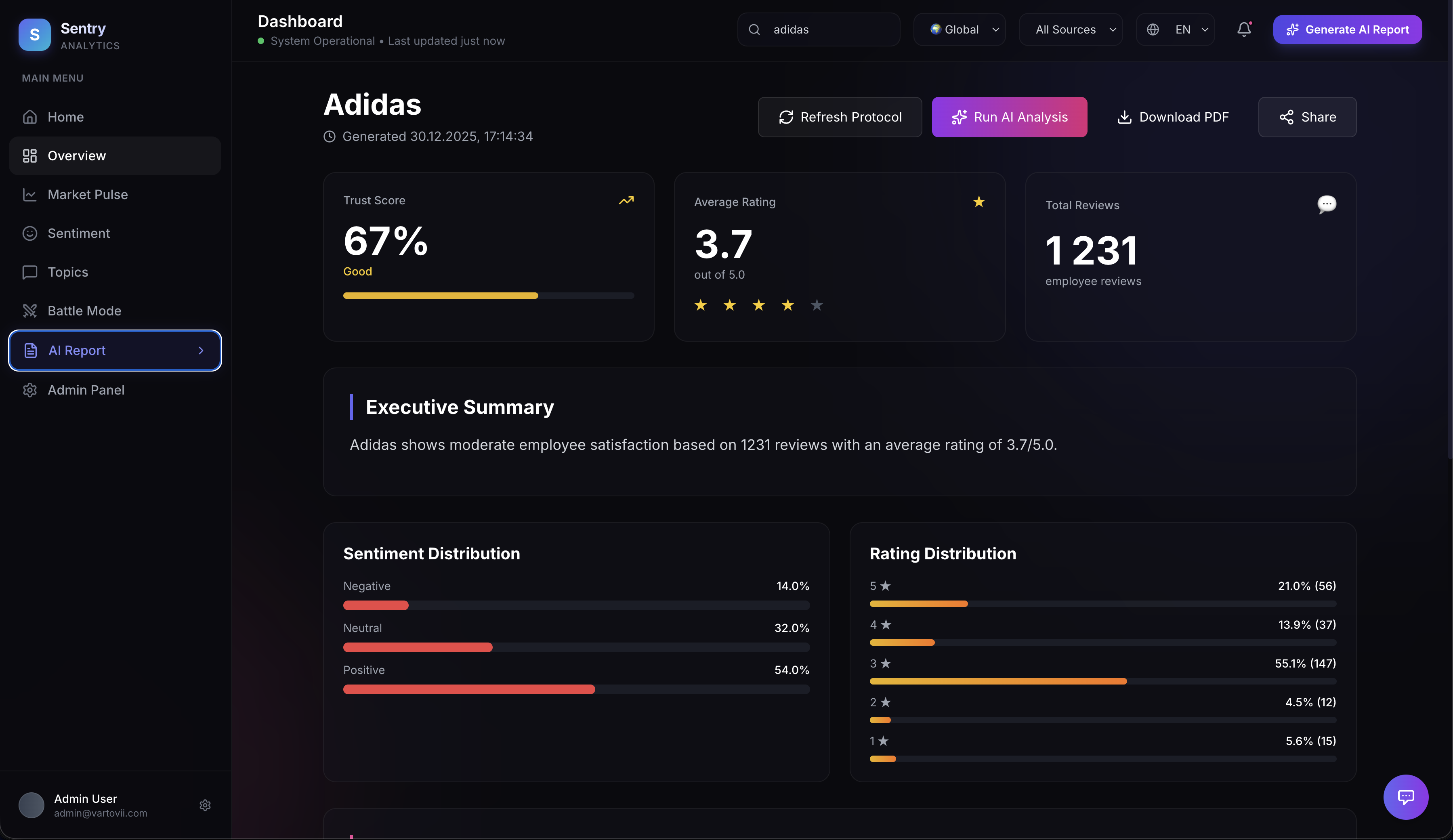
Task: Click the adidas search field
Action: pos(819,29)
